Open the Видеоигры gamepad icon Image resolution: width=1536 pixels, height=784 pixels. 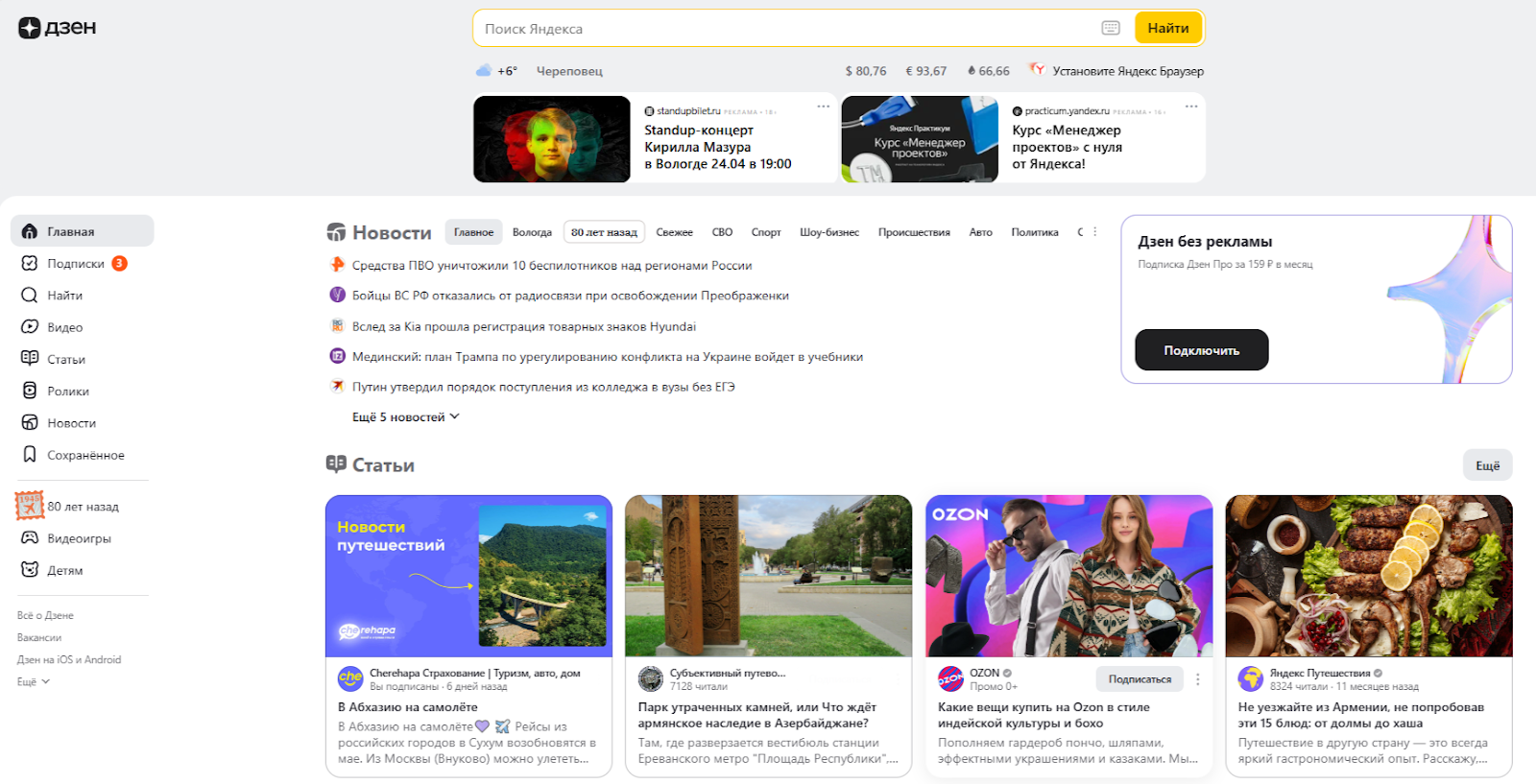coord(30,538)
